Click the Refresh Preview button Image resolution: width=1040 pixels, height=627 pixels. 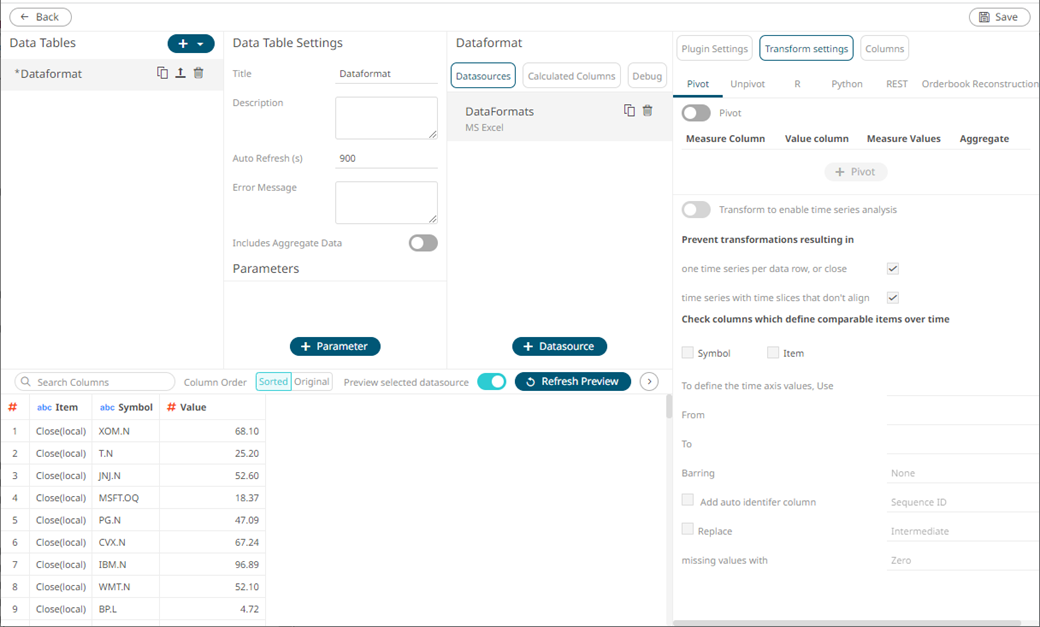coord(572,381)
